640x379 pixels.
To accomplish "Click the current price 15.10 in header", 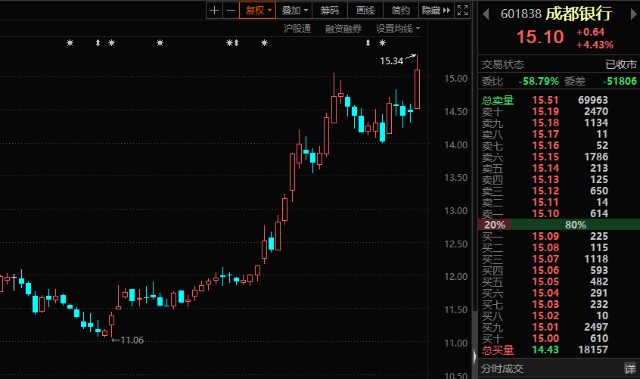I will [540, 37].
